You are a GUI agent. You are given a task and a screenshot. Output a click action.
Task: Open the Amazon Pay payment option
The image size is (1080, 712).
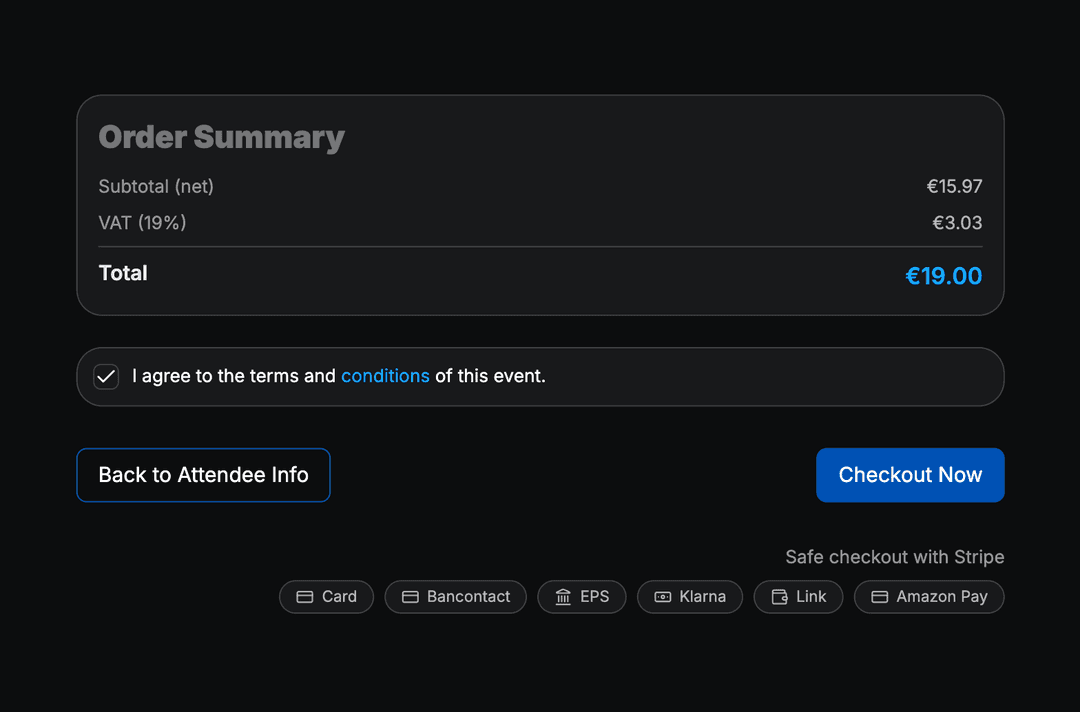(929, 597)
